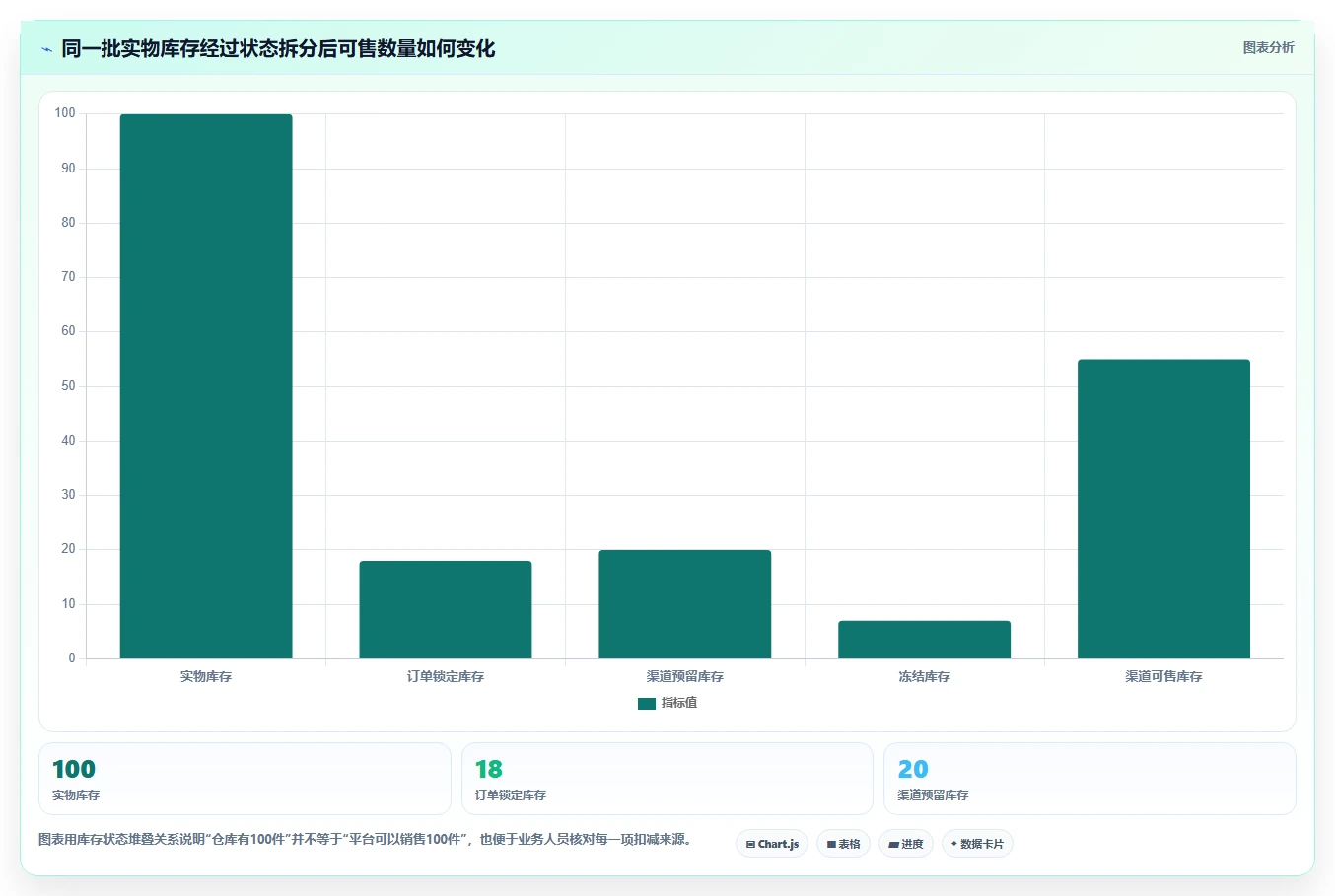Select the 订单锁定库存 bar in chart
This screenshot has width=1335, height=896.
click(446, 609)
